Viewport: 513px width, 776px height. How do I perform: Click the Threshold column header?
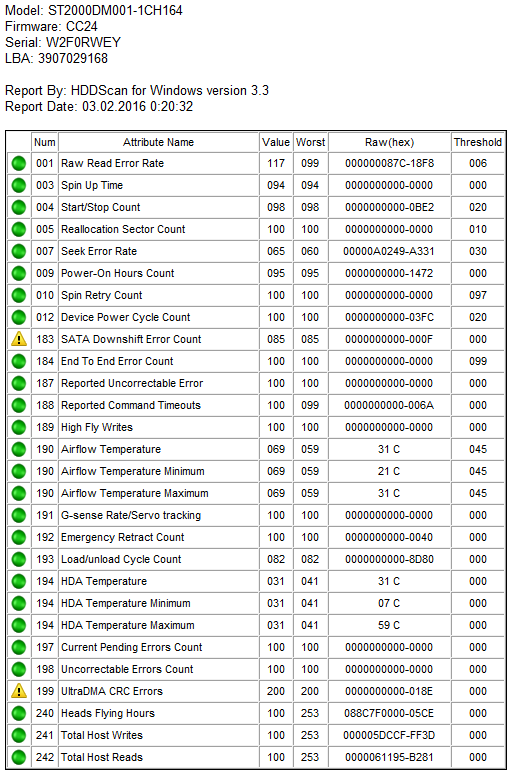478,142
